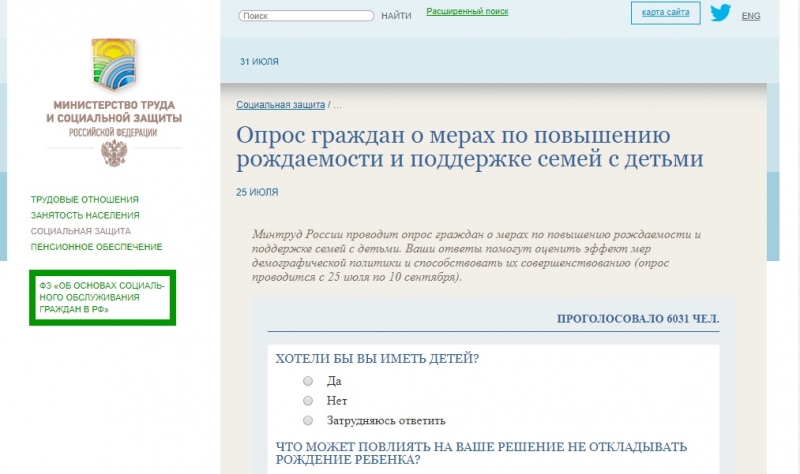The width and height of the screenshot is (800, 474).
Task: Go to "Занятость населения" menu item
Action: 85,215
